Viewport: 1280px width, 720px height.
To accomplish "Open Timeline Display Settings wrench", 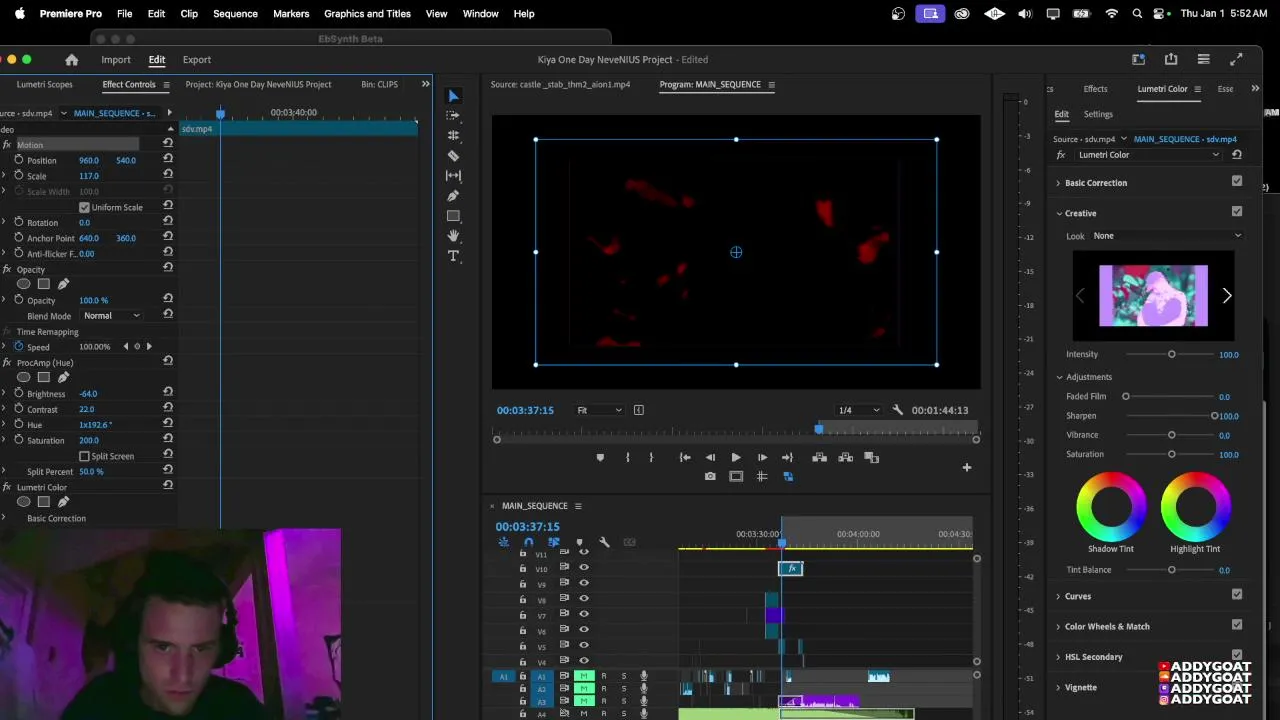I will pos(604,542).
